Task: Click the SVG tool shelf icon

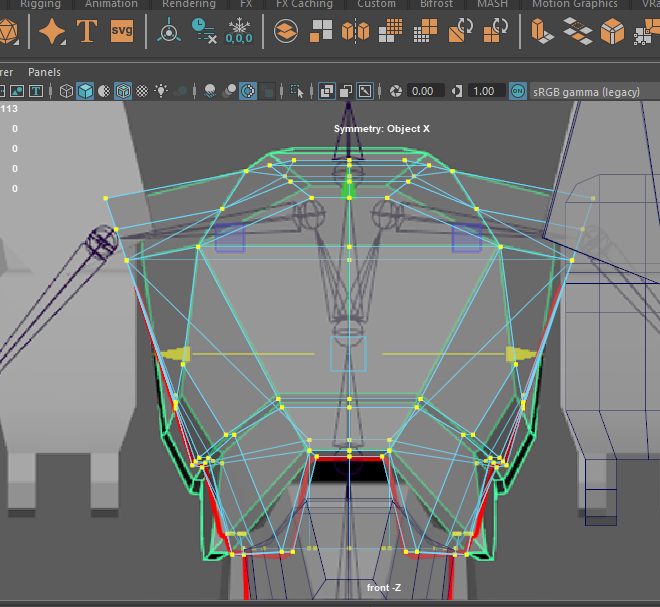Action: [x=122, y=32]
